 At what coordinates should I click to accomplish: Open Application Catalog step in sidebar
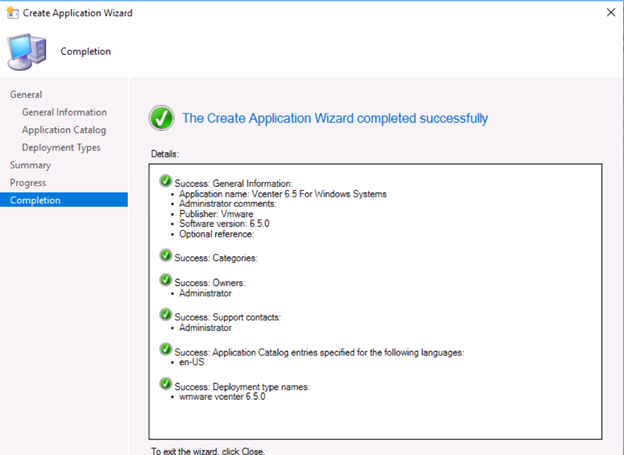pos(64,130)
